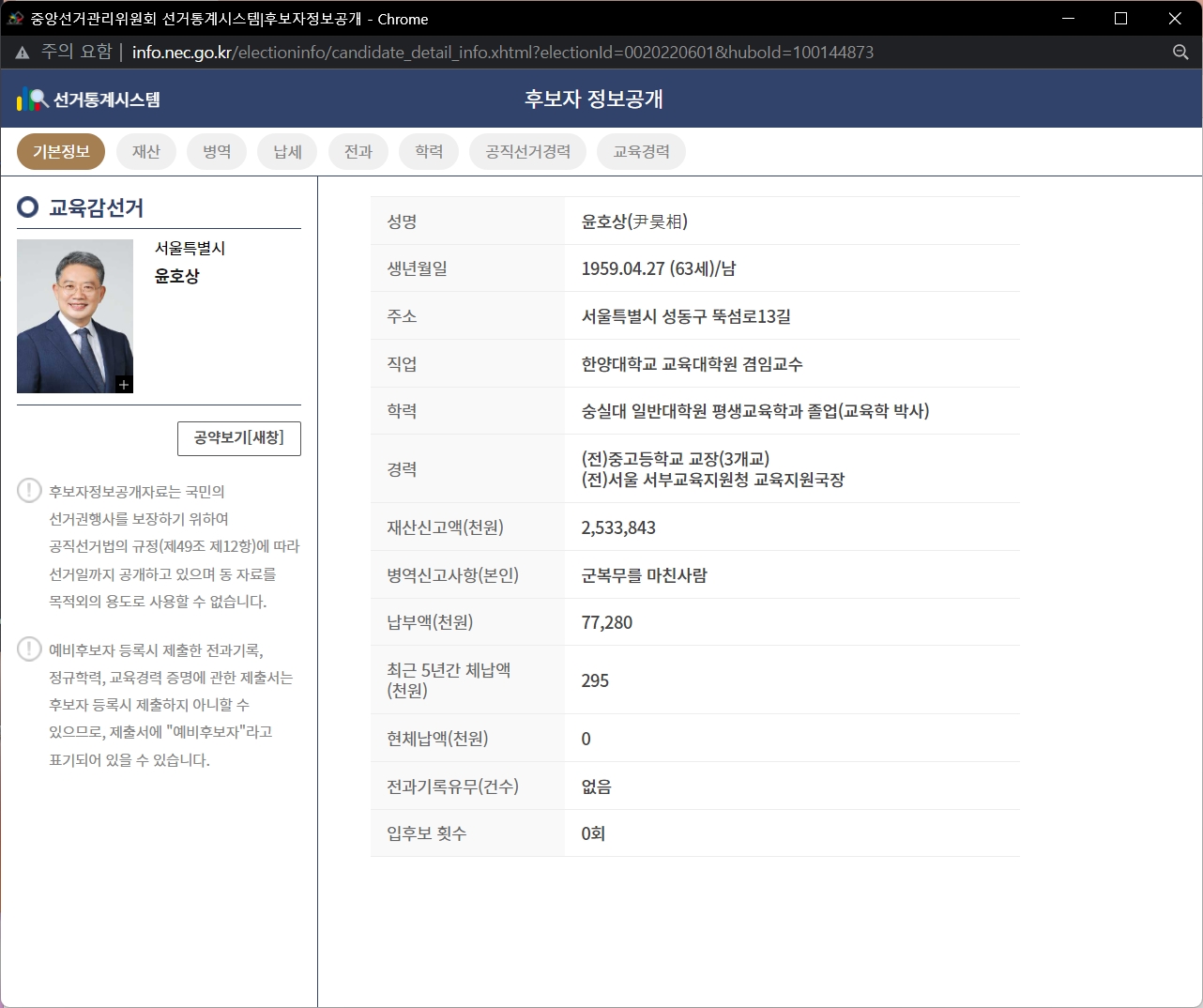Close the Chrome window

click(x=1175, y=19)
